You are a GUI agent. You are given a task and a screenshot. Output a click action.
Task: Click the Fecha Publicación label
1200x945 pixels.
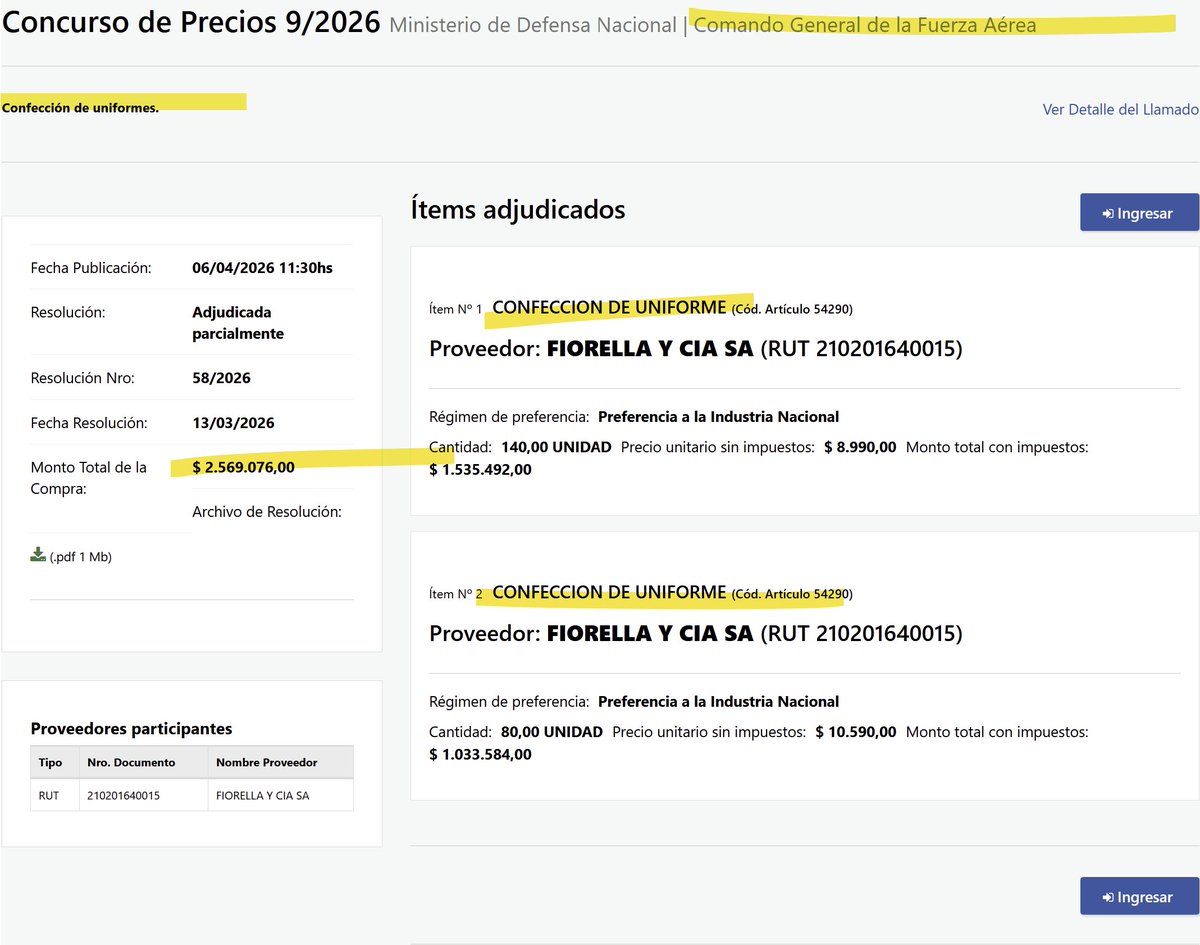(91, 268)
